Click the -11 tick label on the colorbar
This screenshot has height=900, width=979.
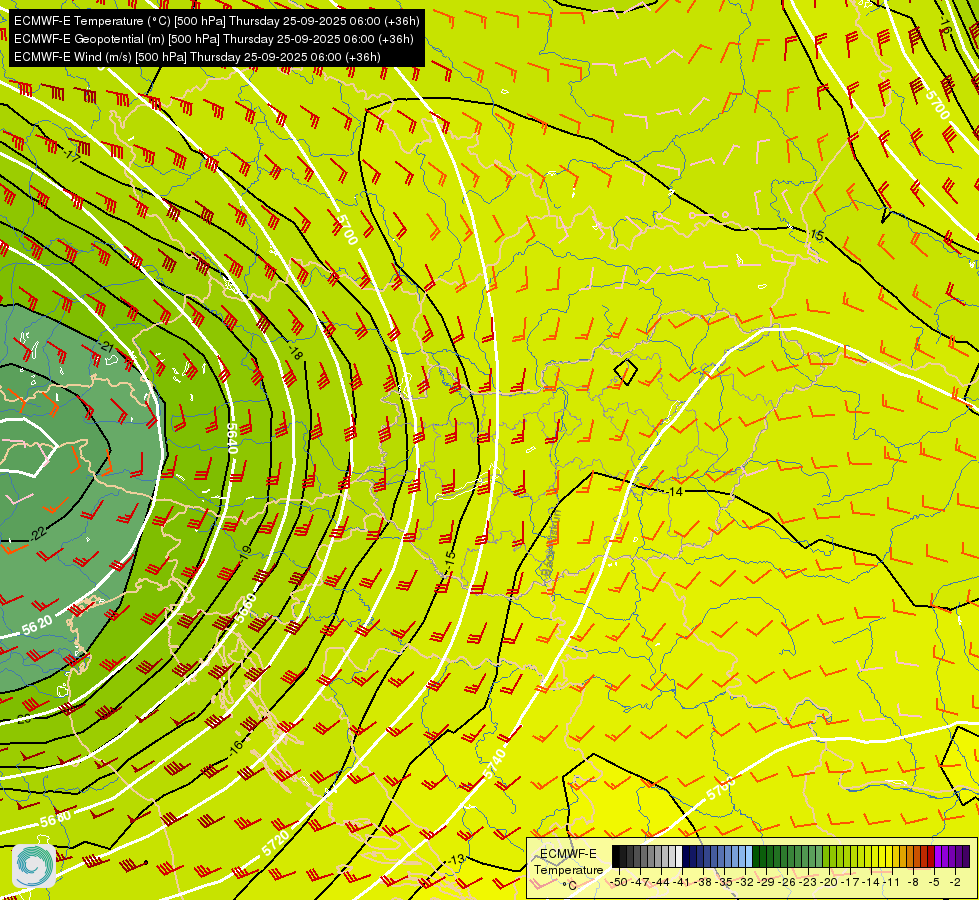892,882
